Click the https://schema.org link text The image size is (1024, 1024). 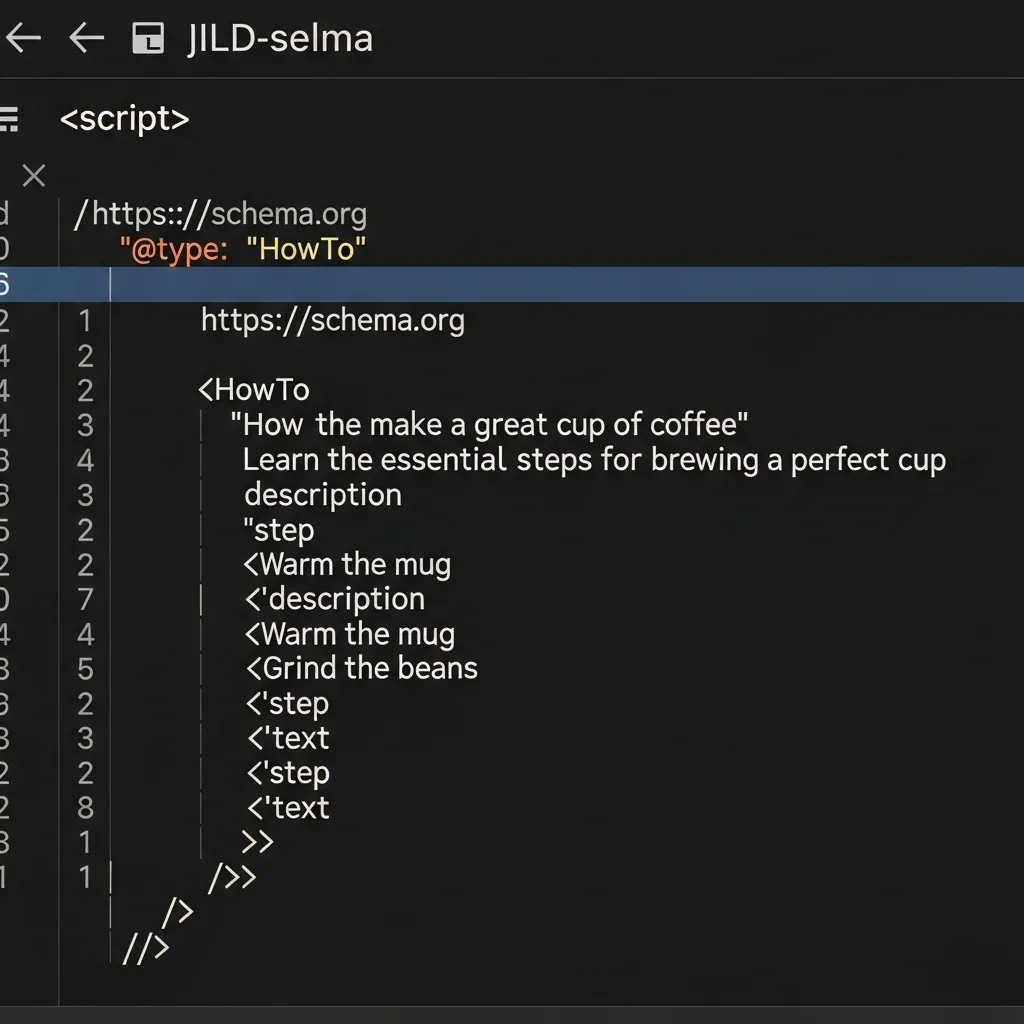pos(332,320)
